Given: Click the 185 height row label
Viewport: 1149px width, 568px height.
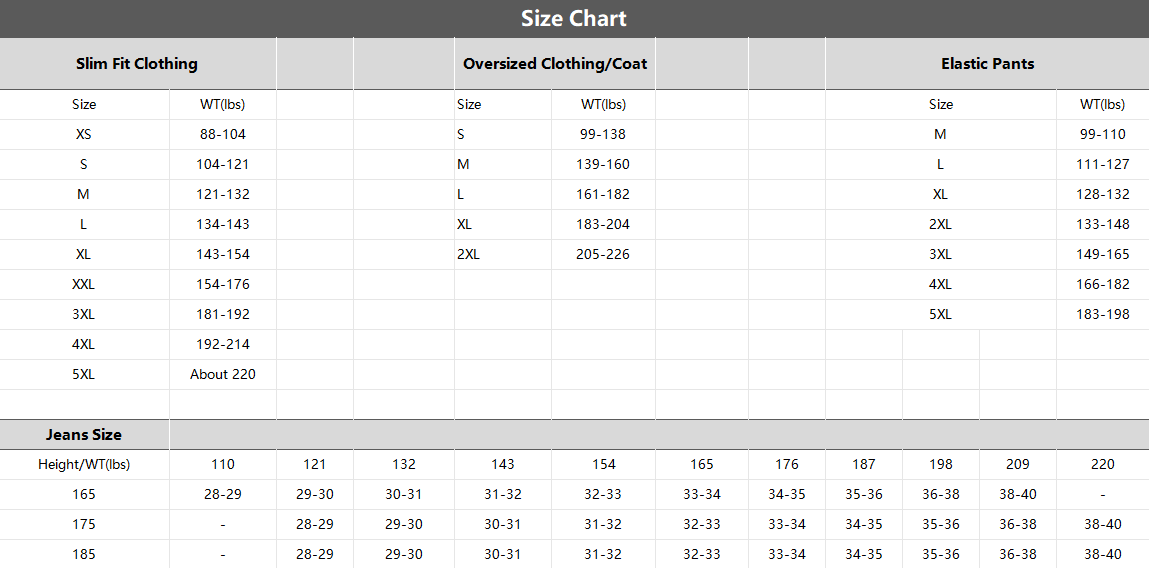Looking at the screenshot, I should coord(84,554).
